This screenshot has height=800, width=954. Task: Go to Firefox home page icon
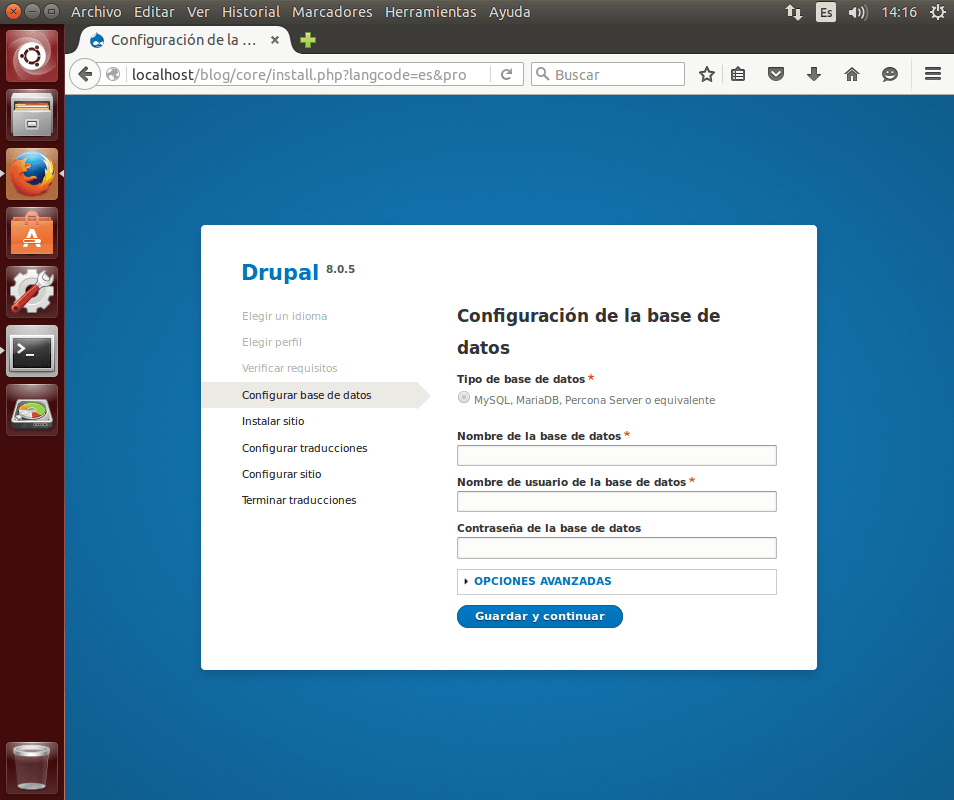[852, 74]
